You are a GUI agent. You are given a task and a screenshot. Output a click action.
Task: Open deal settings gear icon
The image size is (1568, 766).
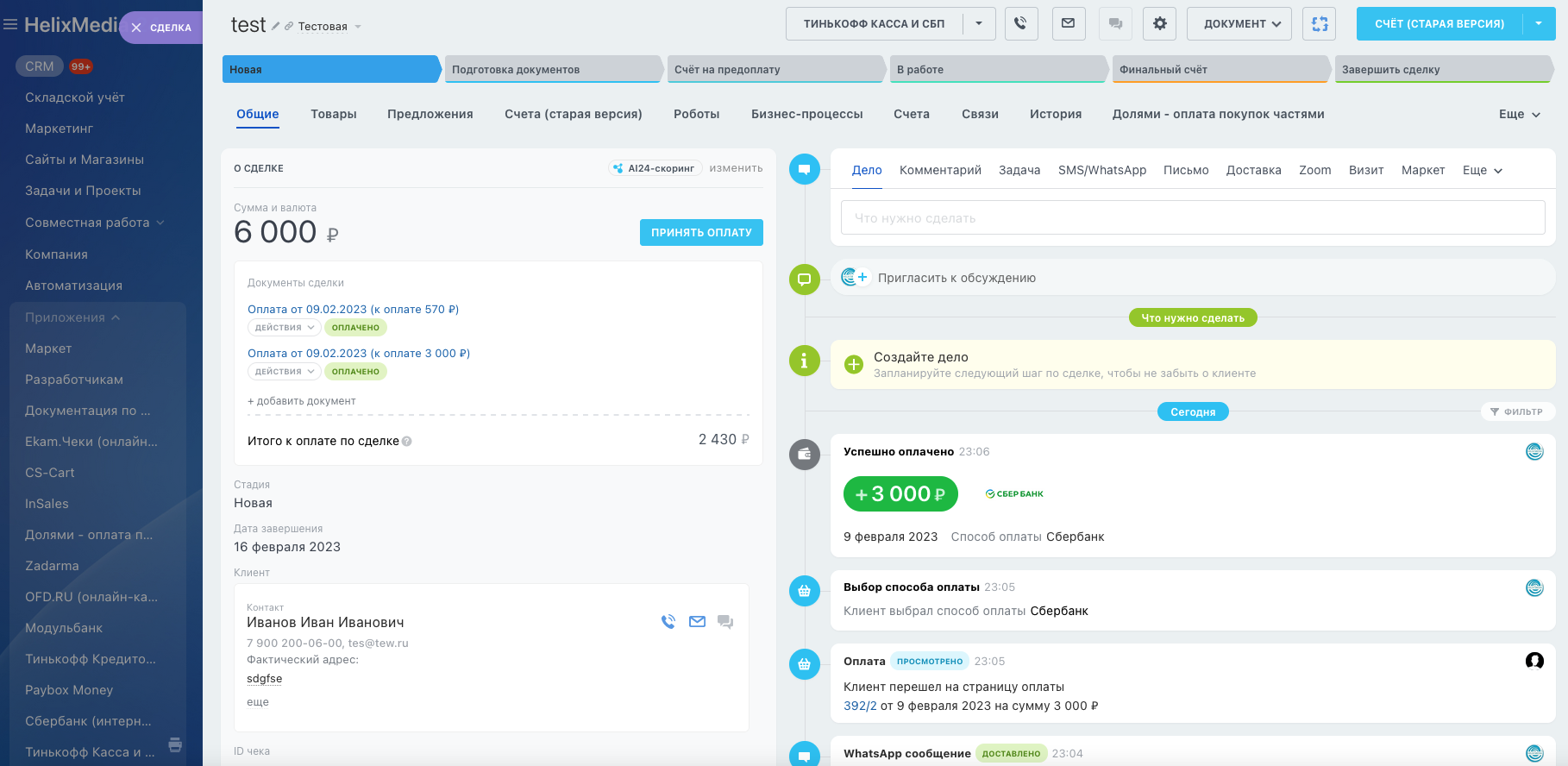coord(1160,23)
